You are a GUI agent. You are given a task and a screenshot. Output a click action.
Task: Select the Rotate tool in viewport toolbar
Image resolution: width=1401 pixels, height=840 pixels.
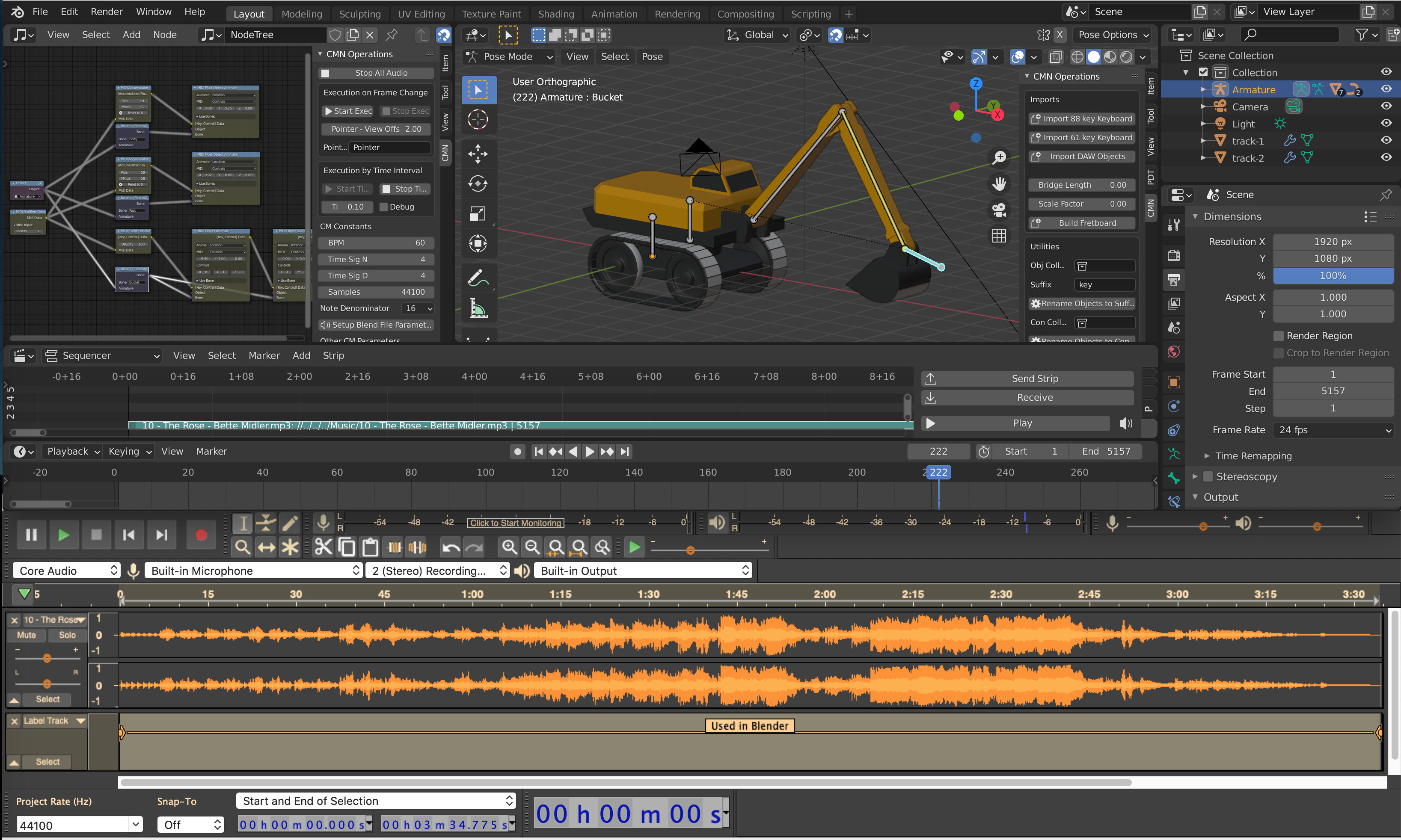[x=478, y=183]
